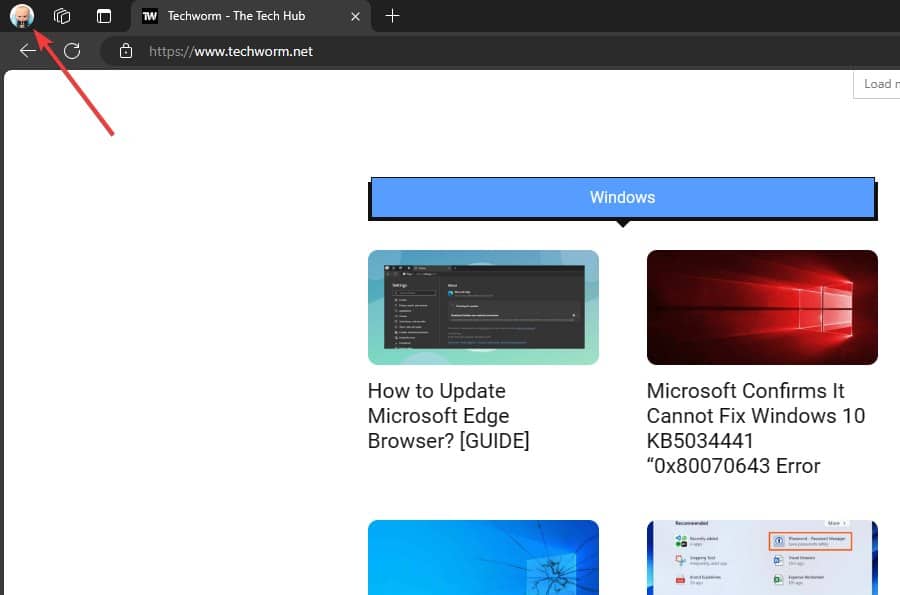The image size is (900, 595).
Task: Open the Edge settings article thumbnail
Action: (483, 307)
